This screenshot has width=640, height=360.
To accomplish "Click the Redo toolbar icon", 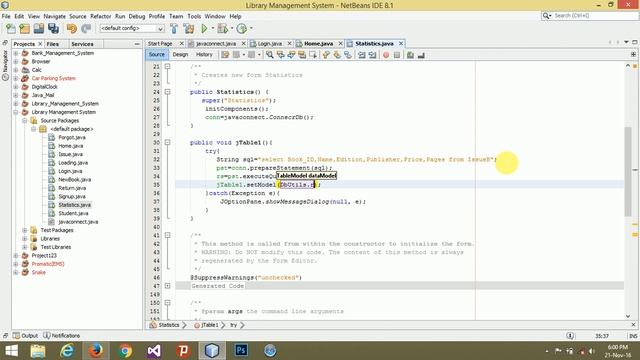I will click(x=86, y=29).
